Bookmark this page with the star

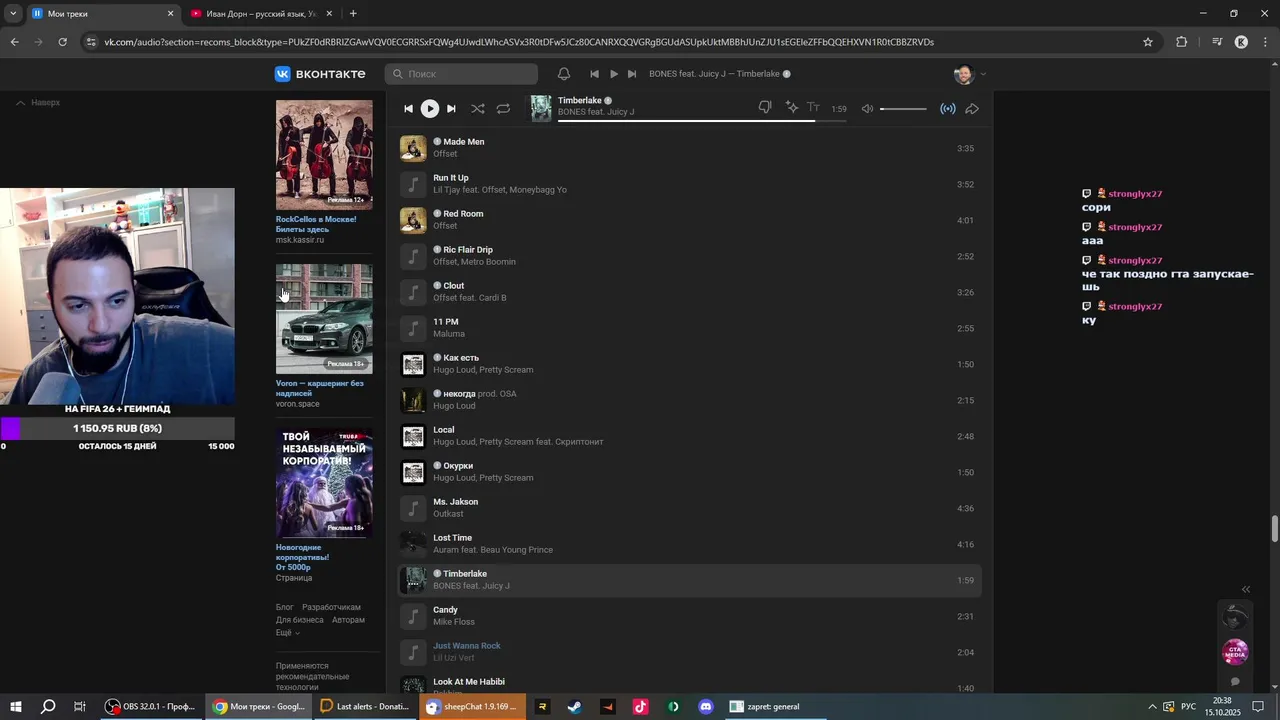(1148, 42)
